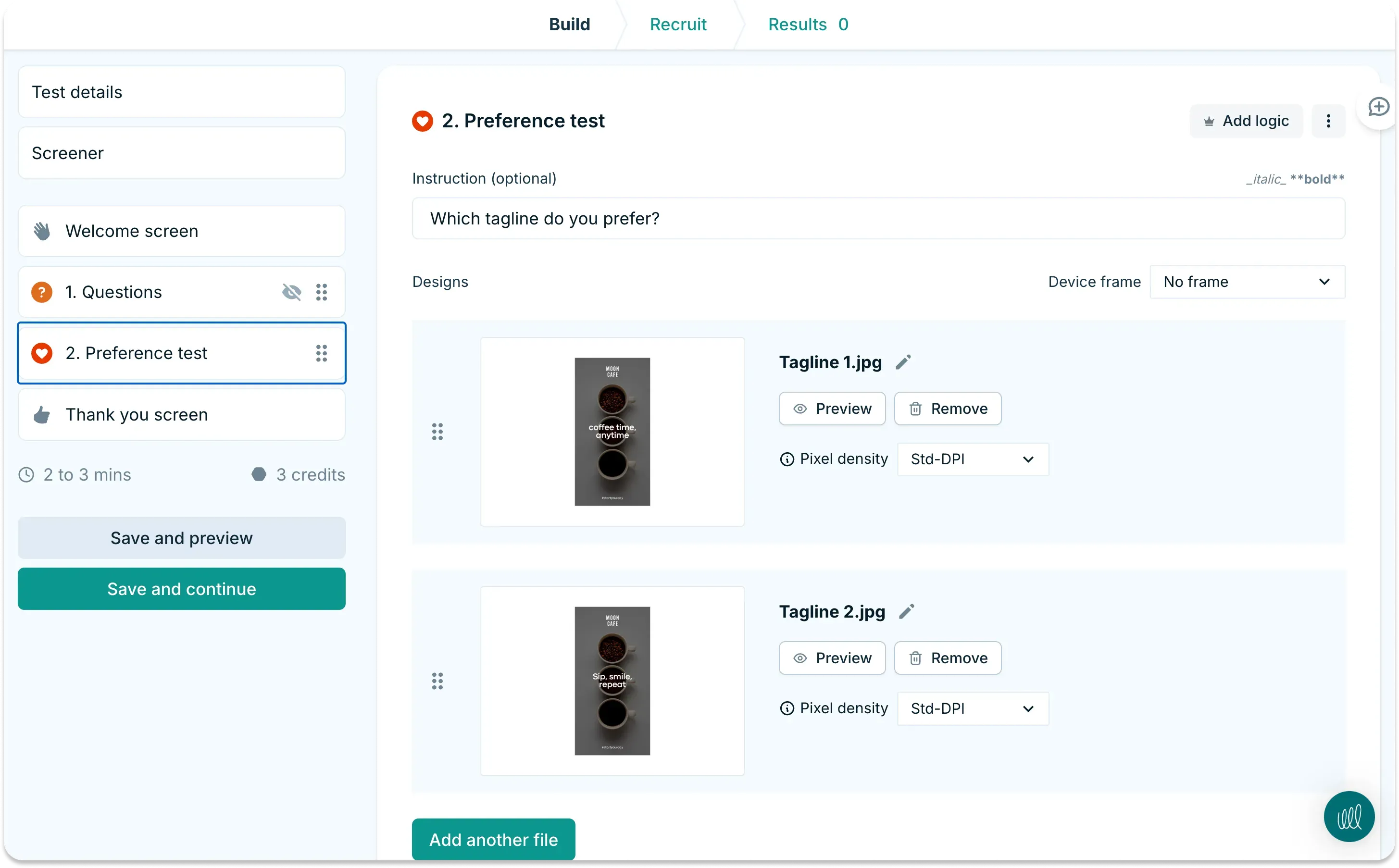Click the info icon next to Pixel density
The height and width of the screenshot is (868, 1399).
[x=787, y=459]
